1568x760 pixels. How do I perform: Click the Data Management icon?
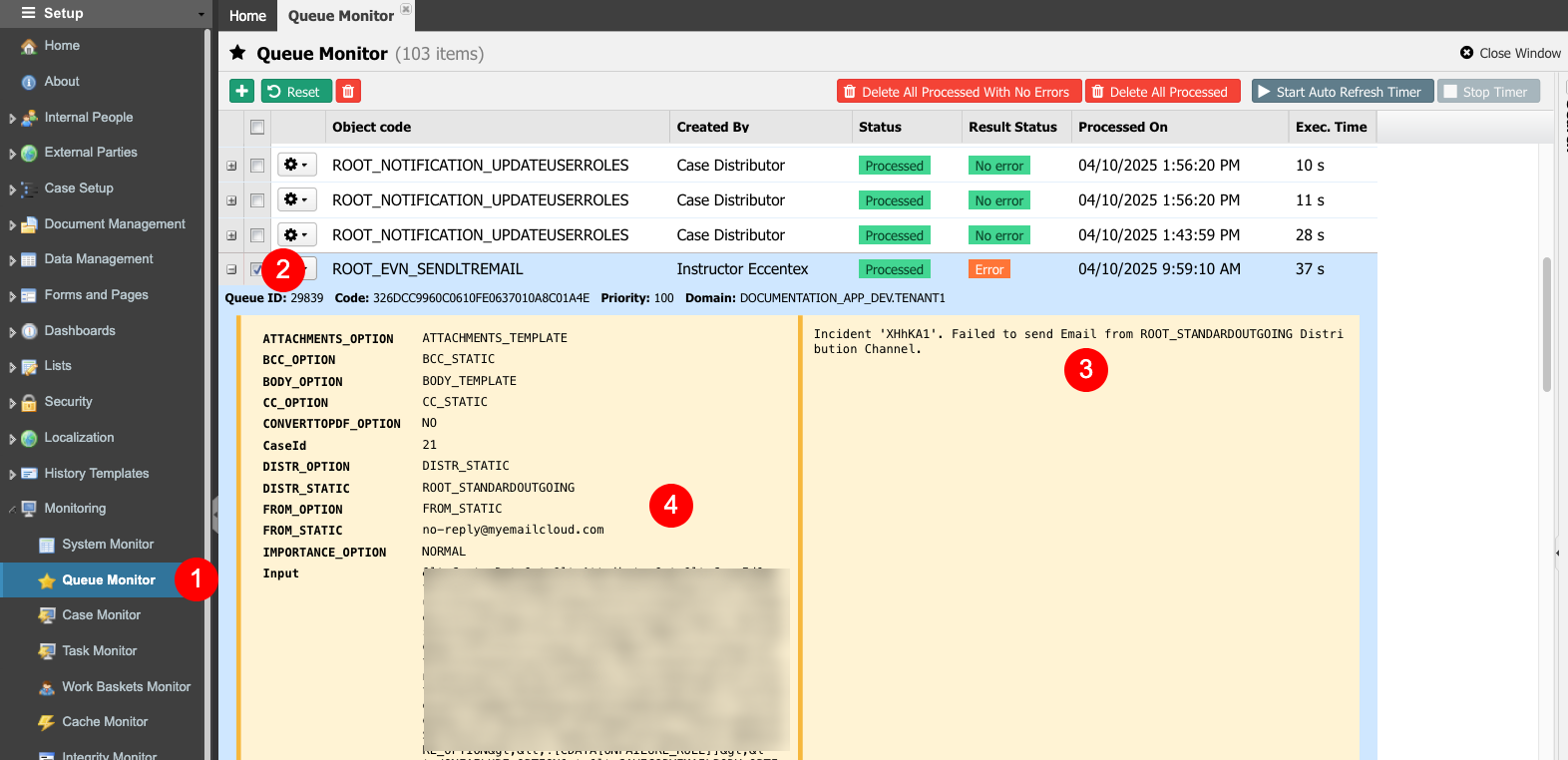click(x=29, y=259)
